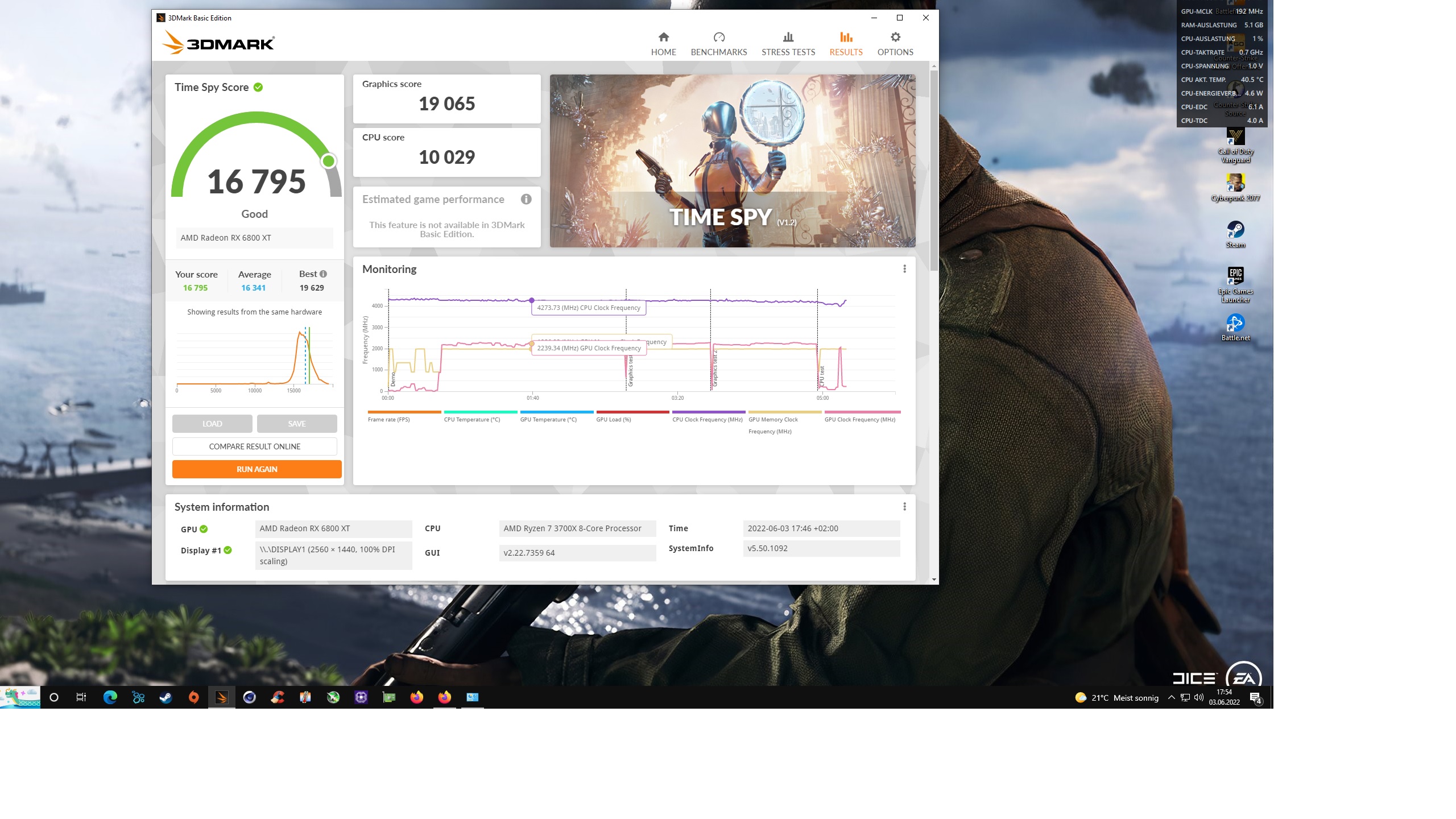Toggle Frame rate (FPS) chart series
The image size is (1456, 819).
(x=389, y=420)
